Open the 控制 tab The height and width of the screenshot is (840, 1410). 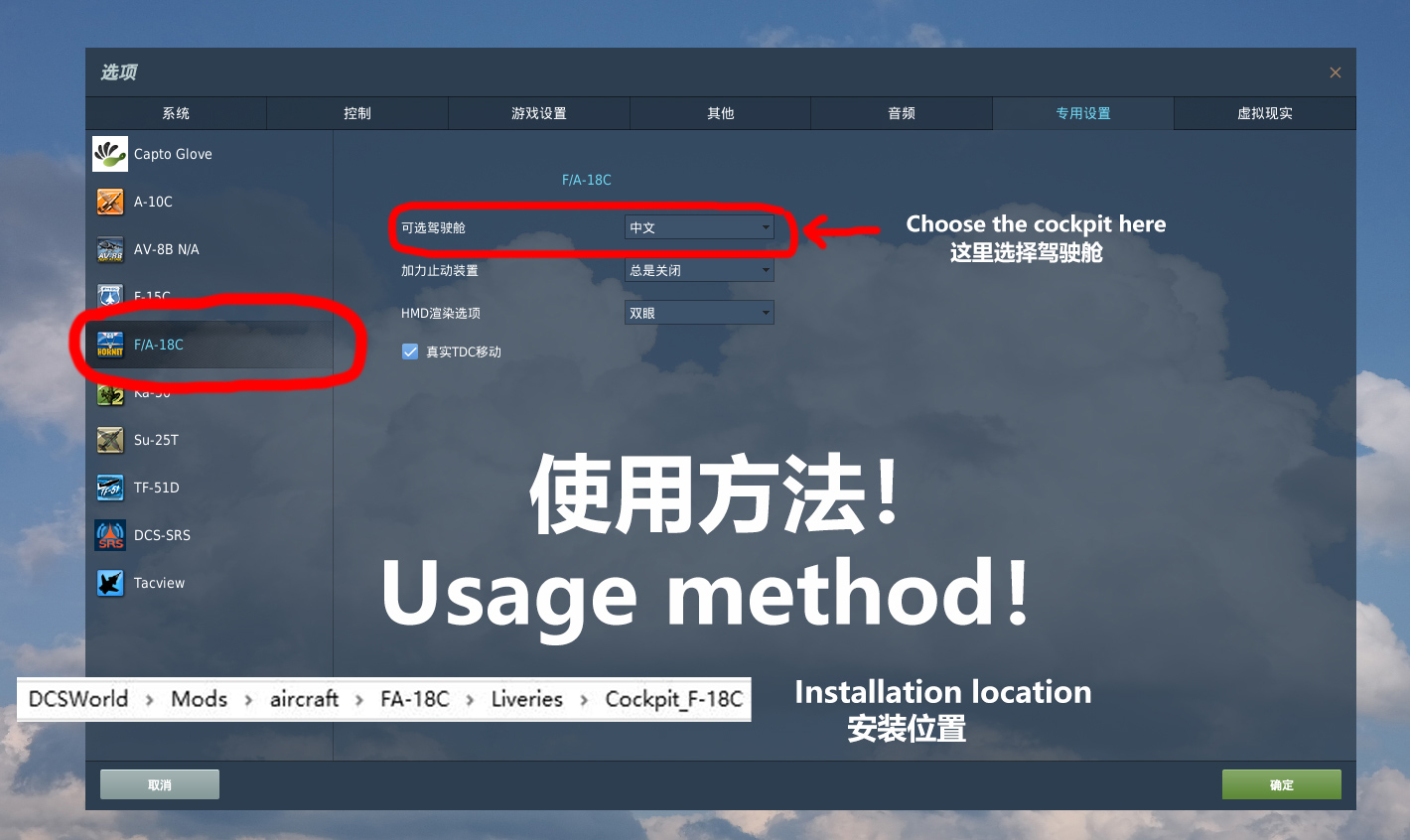(357, 113)
